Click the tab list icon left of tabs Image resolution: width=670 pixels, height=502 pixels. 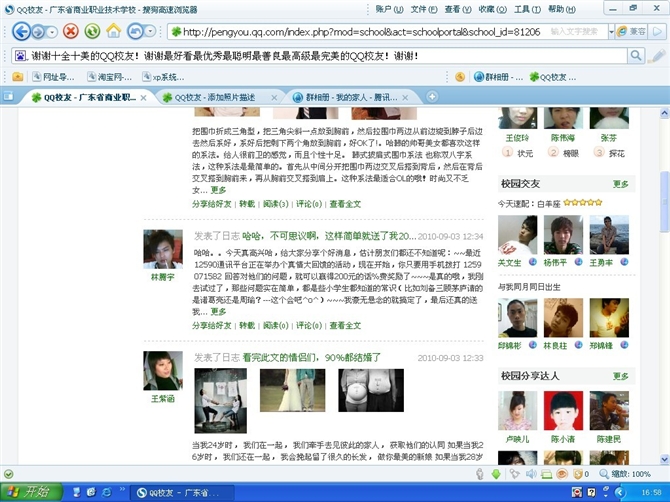(x=8, y=96)
